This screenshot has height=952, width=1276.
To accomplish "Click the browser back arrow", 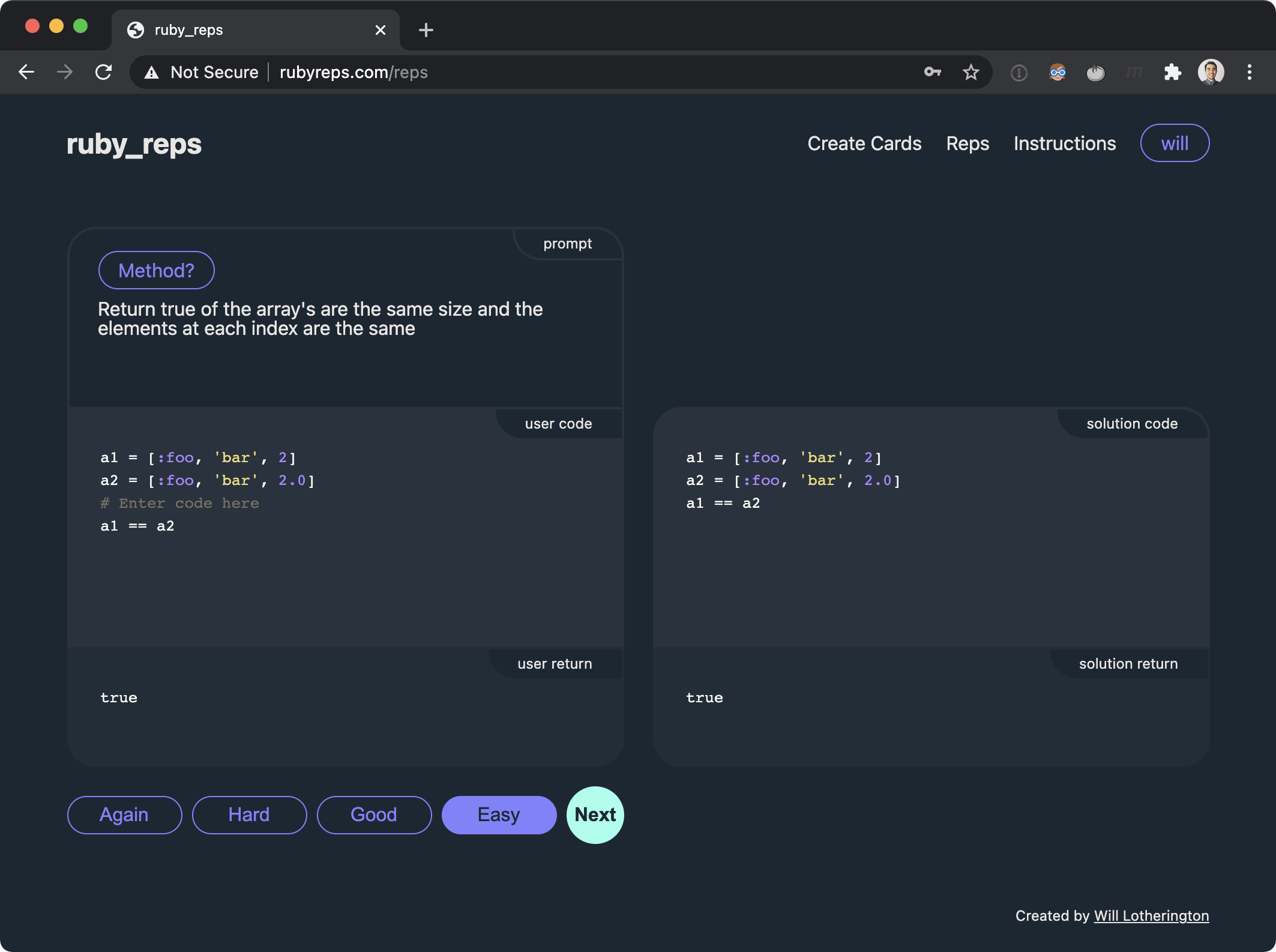I will click(26, 73).
